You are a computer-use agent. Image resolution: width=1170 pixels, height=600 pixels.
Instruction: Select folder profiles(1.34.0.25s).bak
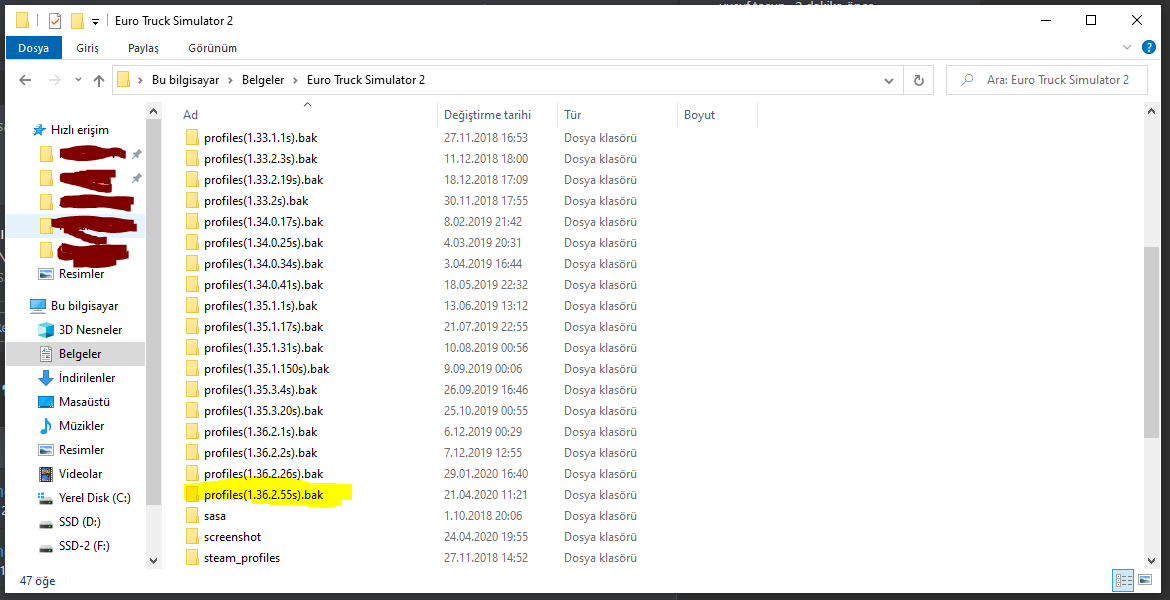click(x=263, y=243)
